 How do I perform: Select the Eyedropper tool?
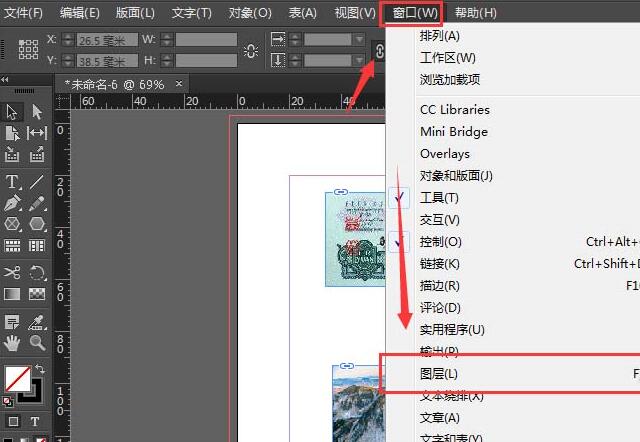pos(37,322)
